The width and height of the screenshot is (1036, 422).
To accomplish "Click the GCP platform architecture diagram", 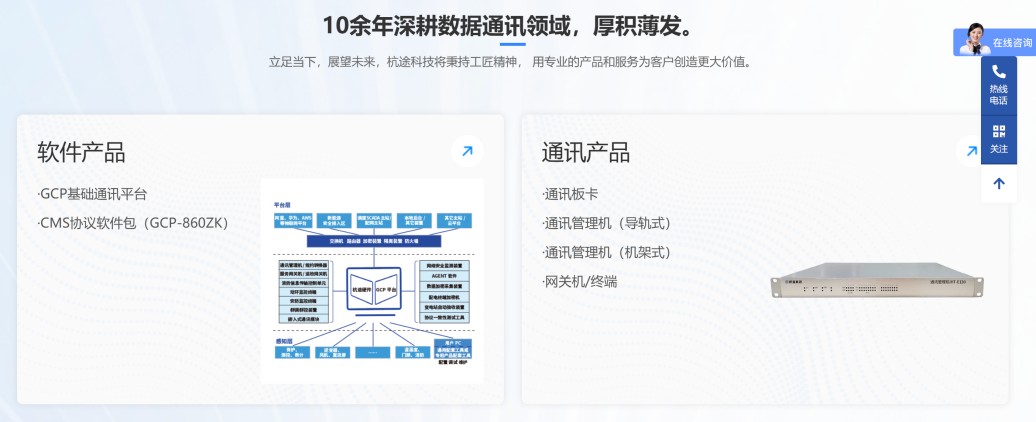I will point(372,281).
